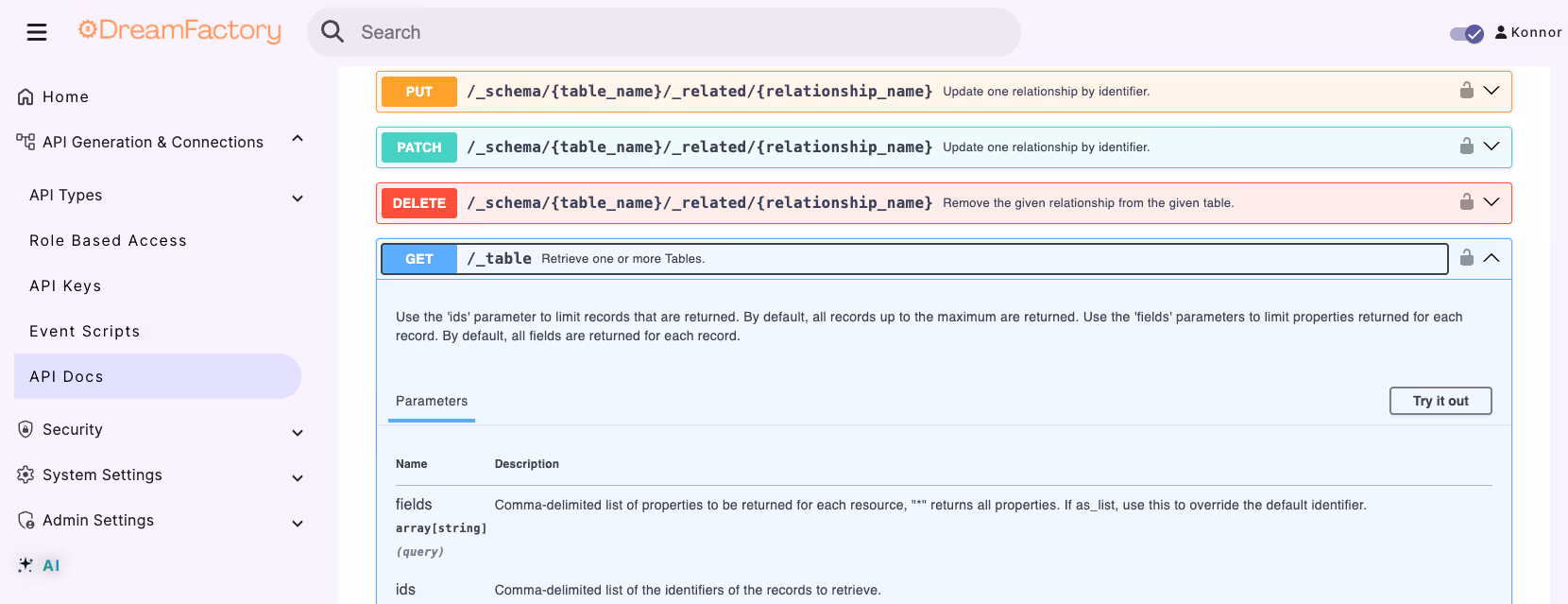Collapse API Generation & Connections section

click(x=298, y=139)
